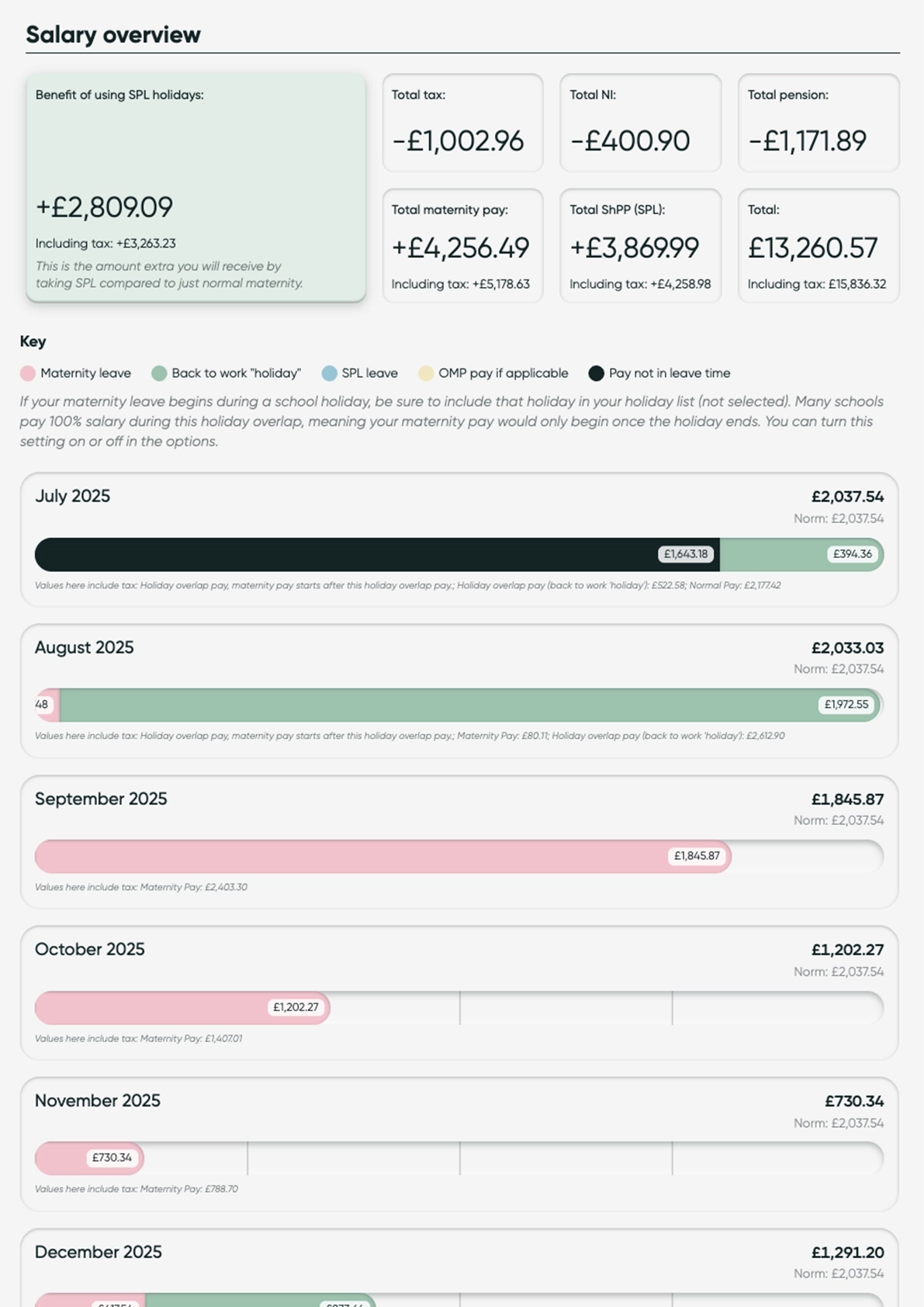Image resolution: width=924 pixels, height=1307 pixels.
Task: Open the Total pension card
Action: 818,123
